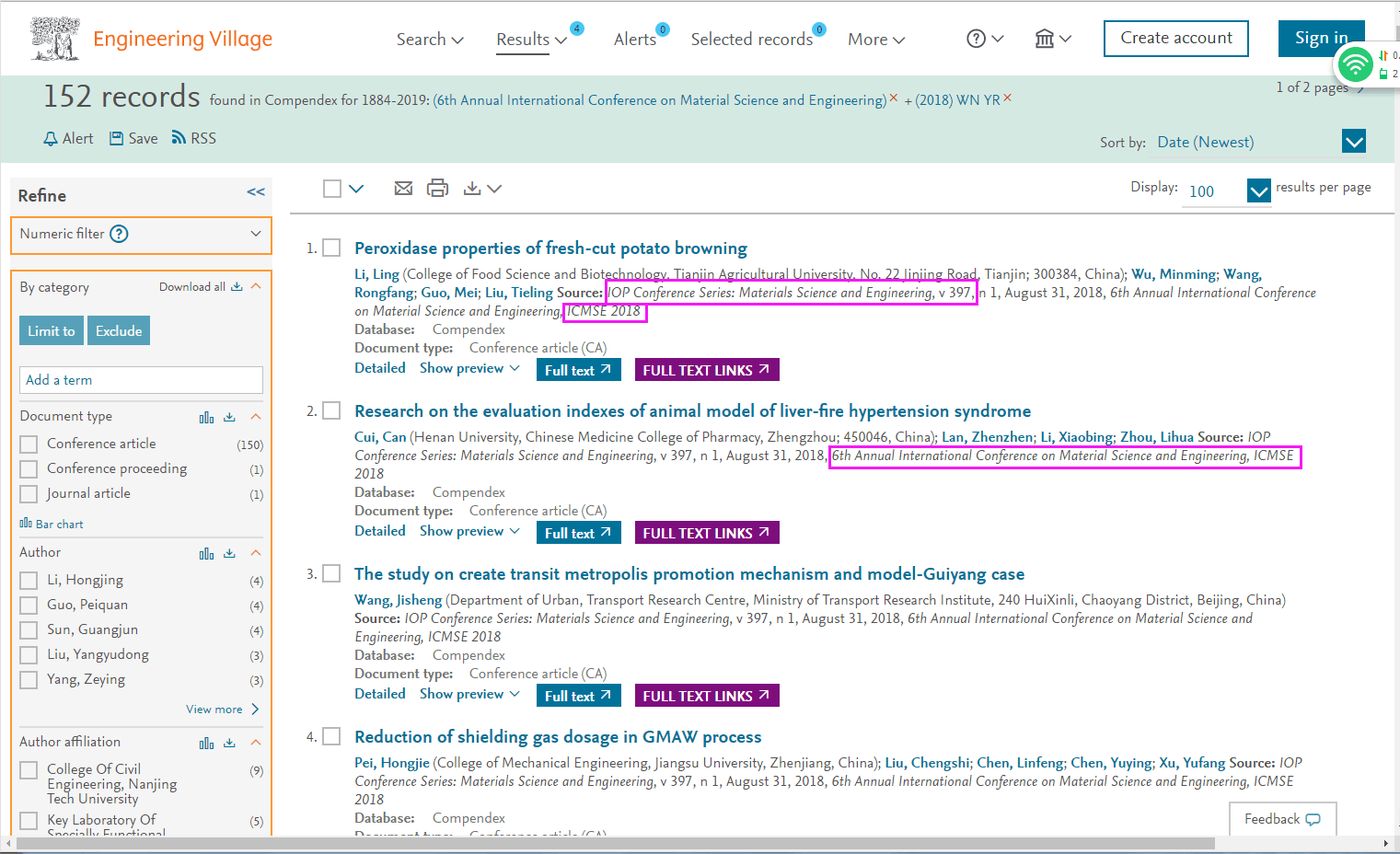The width and height of the screenshot is (1400, 854).
Task: Click the Bar chart link icon
Action: 26,523
